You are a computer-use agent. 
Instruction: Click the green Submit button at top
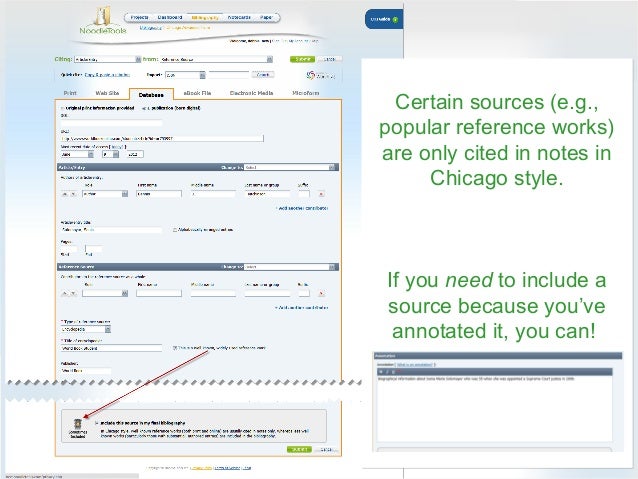coord(302,59)
